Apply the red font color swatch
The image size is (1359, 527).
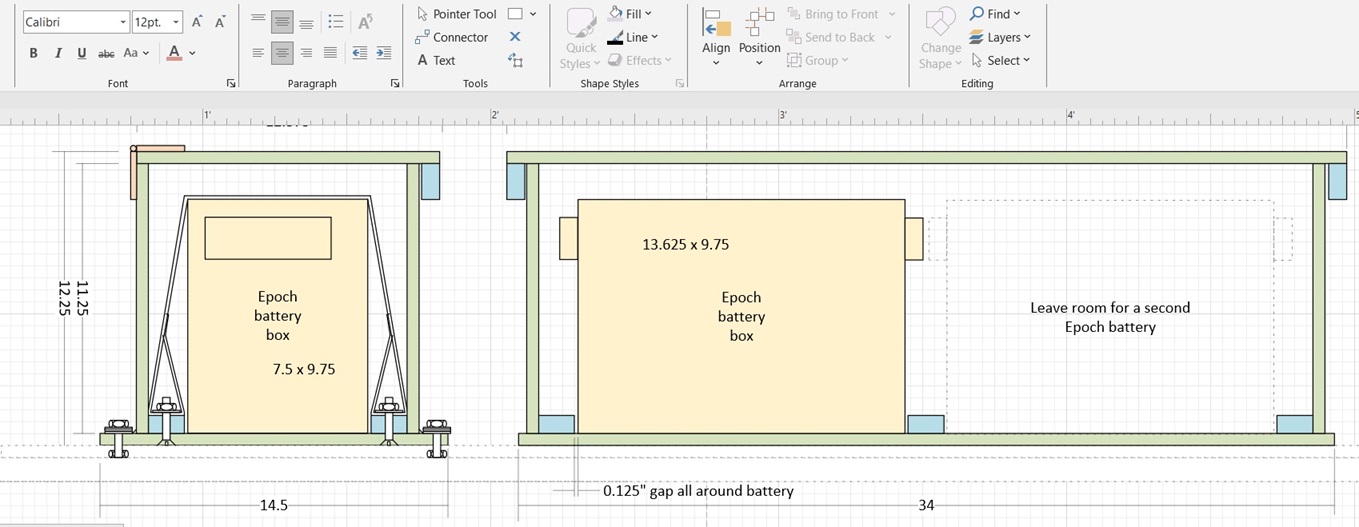(174, 53)
